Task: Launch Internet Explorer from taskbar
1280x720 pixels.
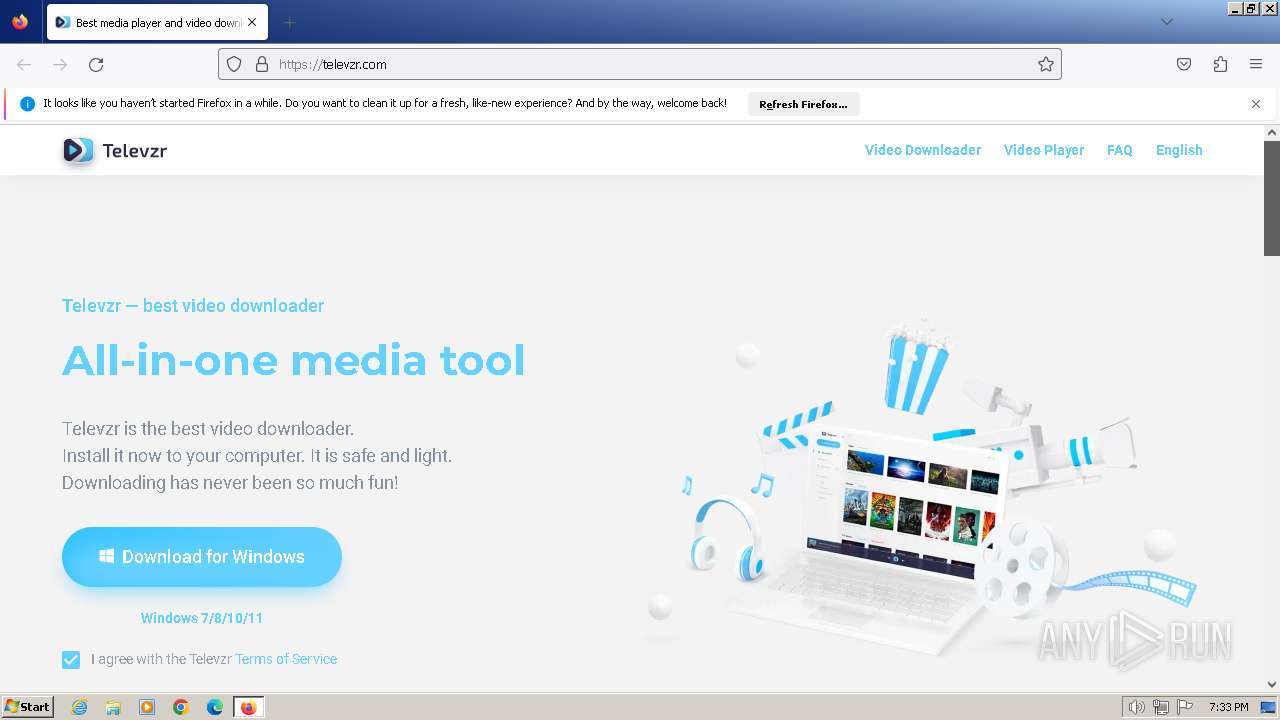Action: 79,707
